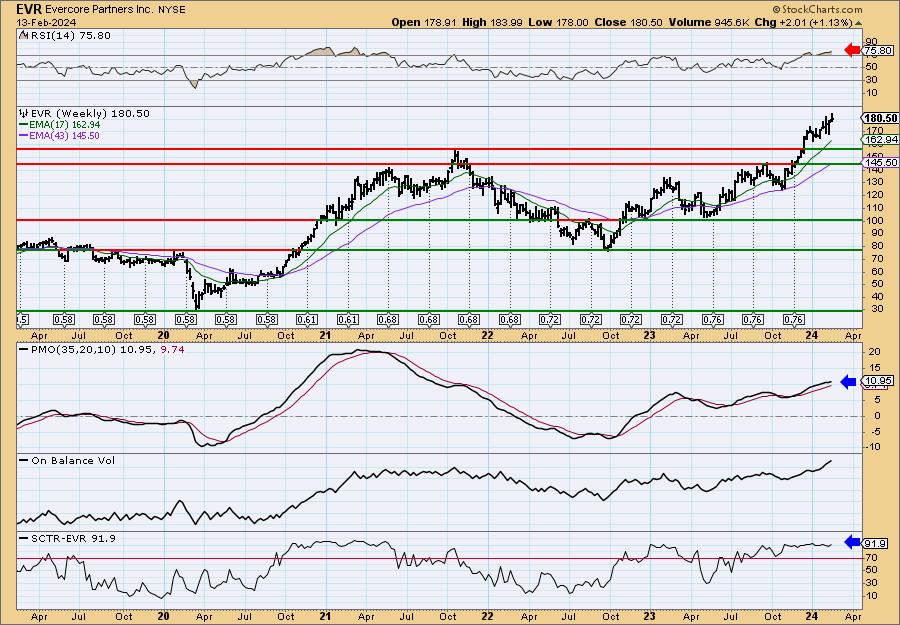
Task: Click the 162.94 EMA tag on price axis
Action: pos(880,139)
